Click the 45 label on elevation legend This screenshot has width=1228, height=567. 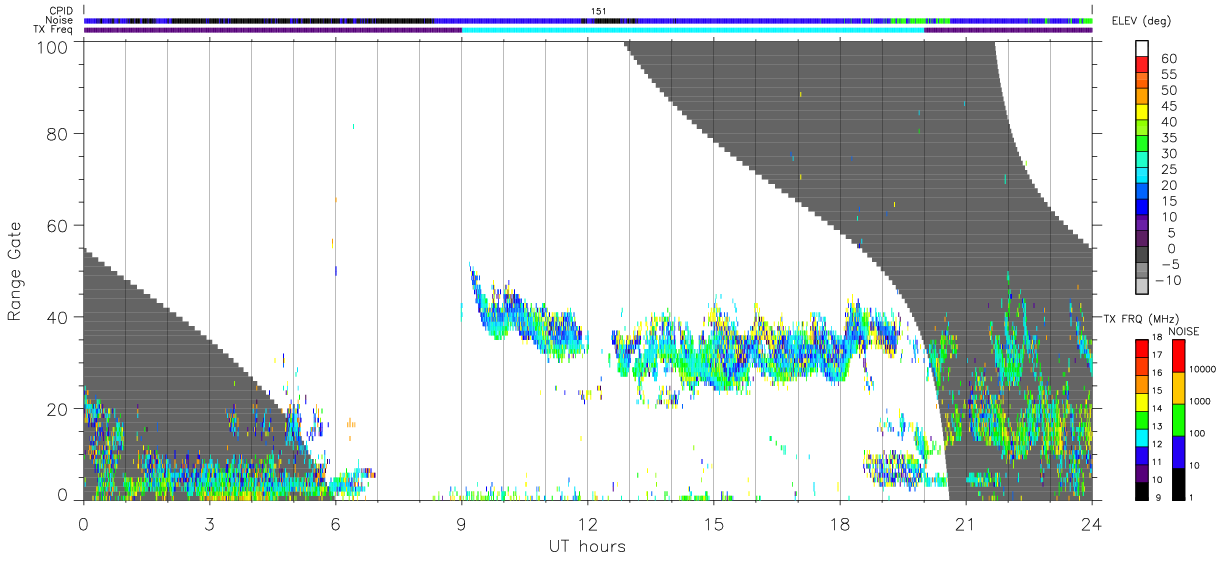tap(1167, 106)
